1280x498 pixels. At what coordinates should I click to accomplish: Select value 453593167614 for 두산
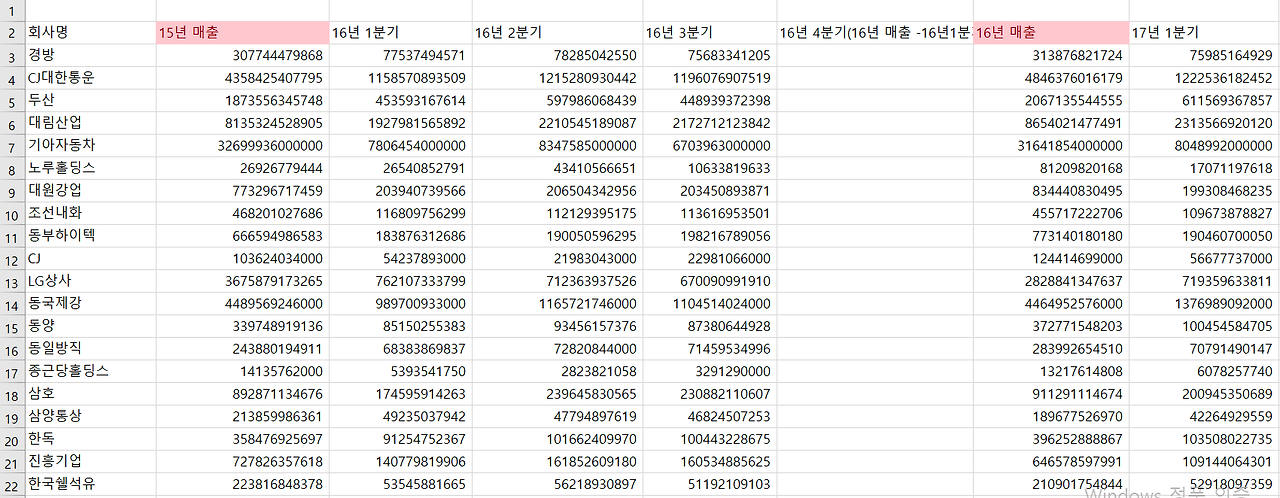click(x=400, y=100)
